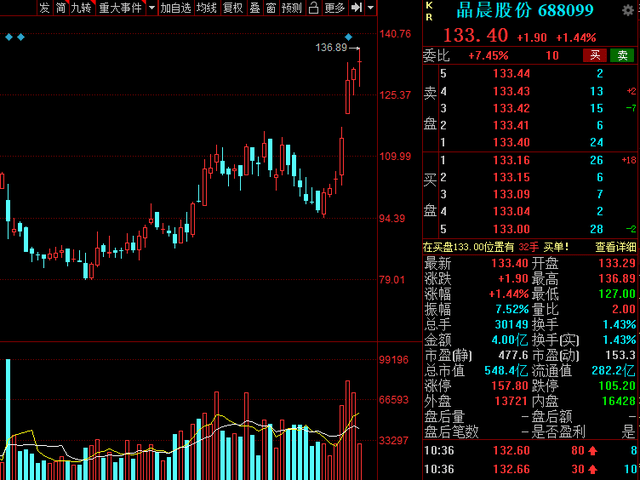Toggle the 简 simplified view
Image resolution: width=640 pixels, height=480 pixels.
click(x=61, y=7)
